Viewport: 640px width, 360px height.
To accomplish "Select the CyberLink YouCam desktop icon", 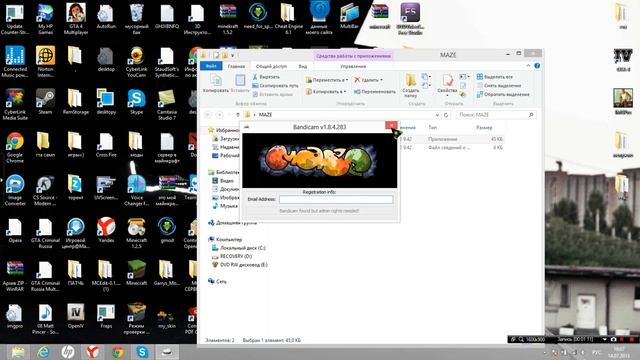I will [136, 62].
